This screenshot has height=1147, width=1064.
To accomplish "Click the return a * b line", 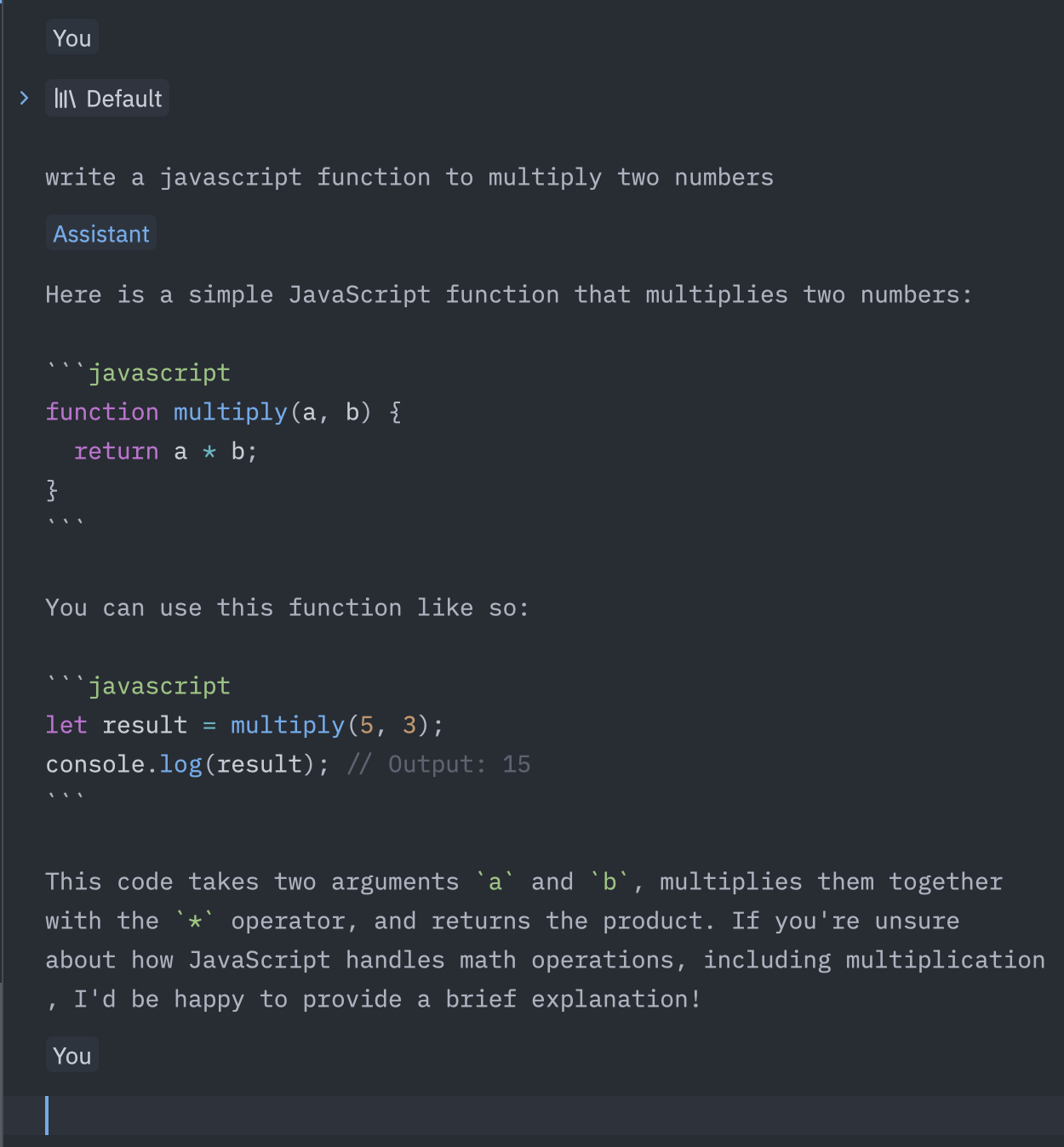I will pyautogui.click(x=165, y=451).
